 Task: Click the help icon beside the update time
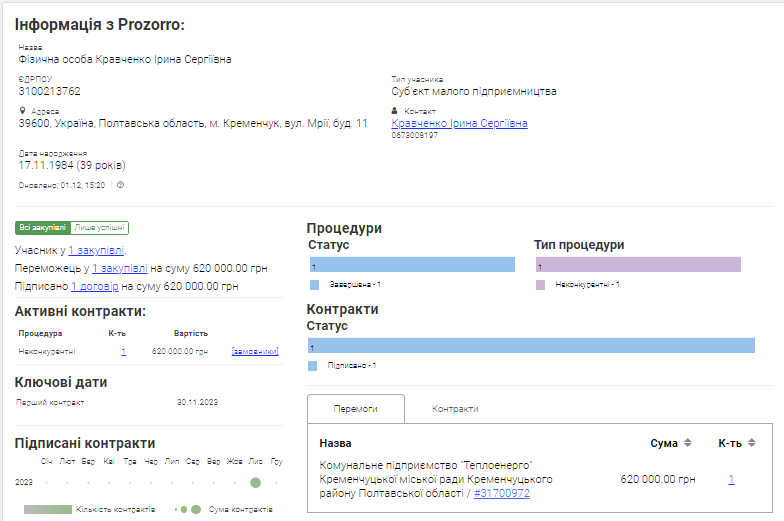[120, 185]
